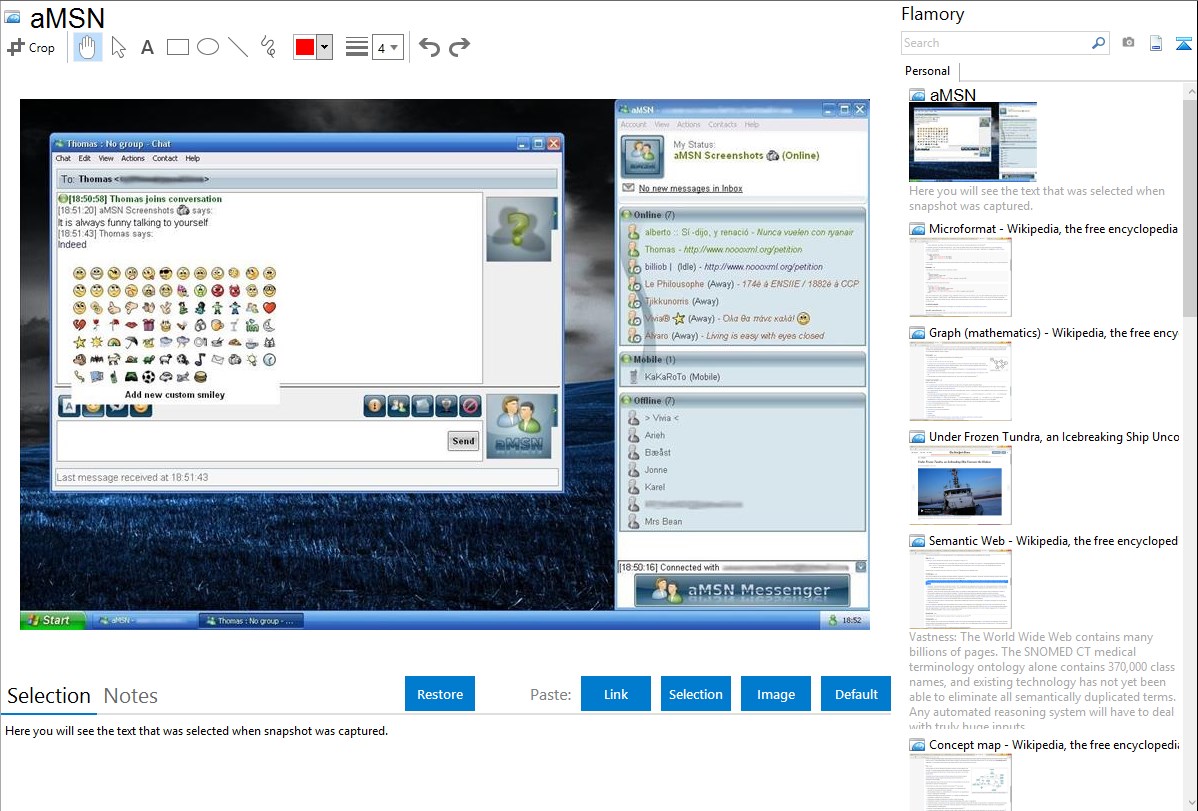Pick the text annotation tool A
Screen dimensions: 1198x811
(147, 47)
